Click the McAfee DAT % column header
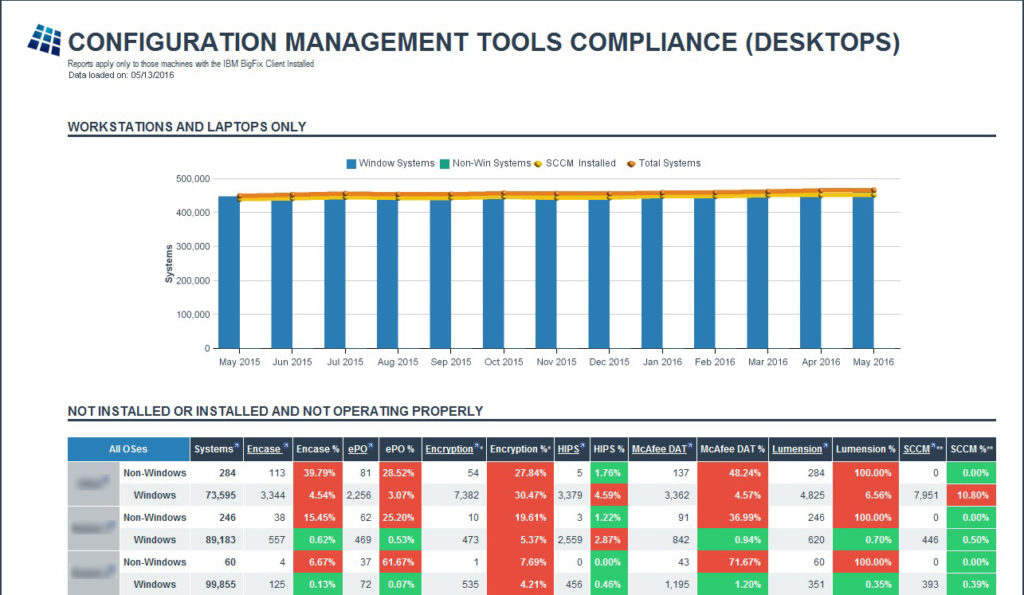 pyautogui.click(x=732, y=449)
